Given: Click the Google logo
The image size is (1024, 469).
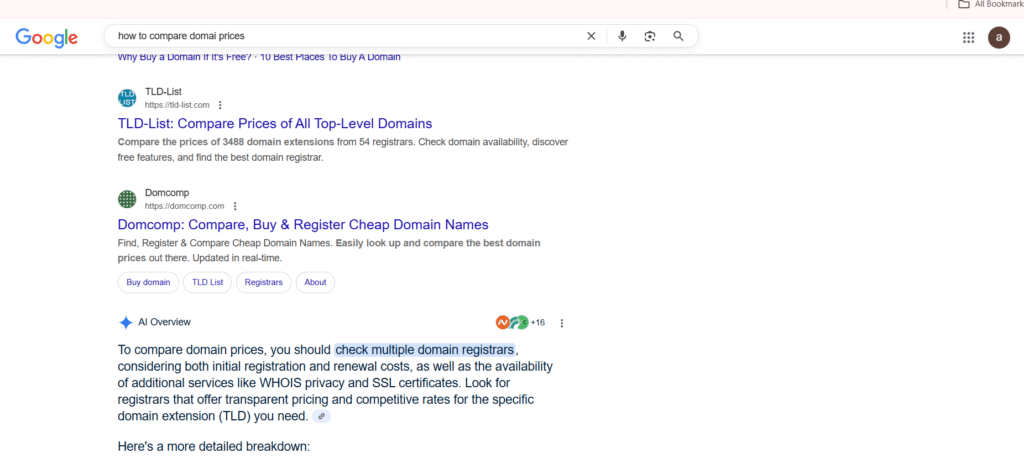Looking at the screenshot, I should click(46, 37).
